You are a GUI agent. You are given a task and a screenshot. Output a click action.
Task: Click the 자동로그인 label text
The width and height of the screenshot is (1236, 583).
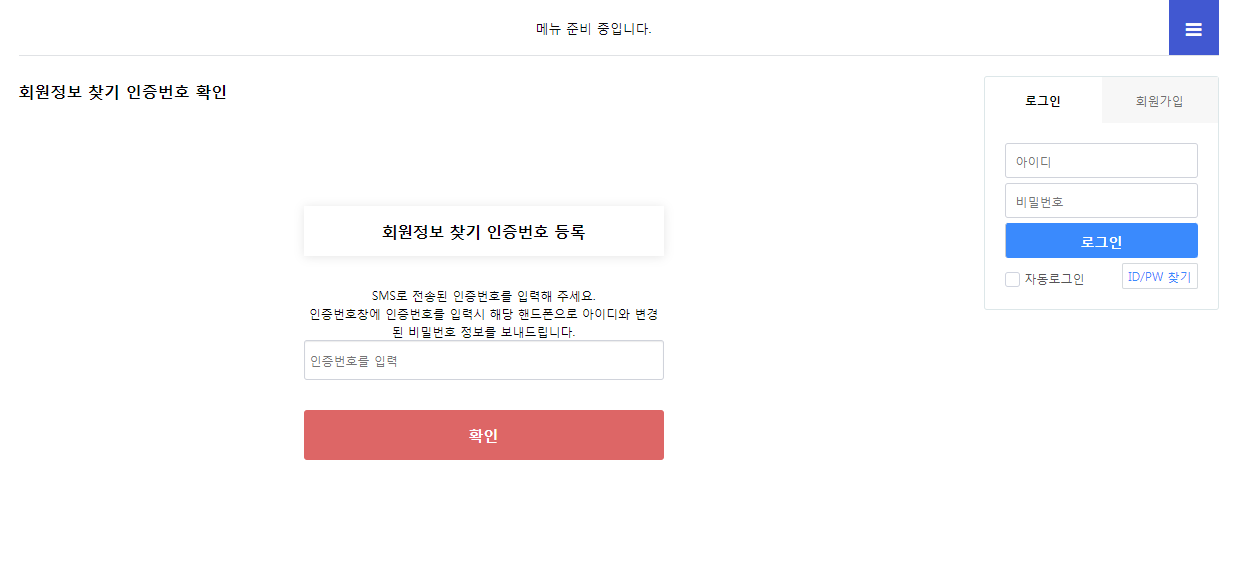tap(1054, 279)
